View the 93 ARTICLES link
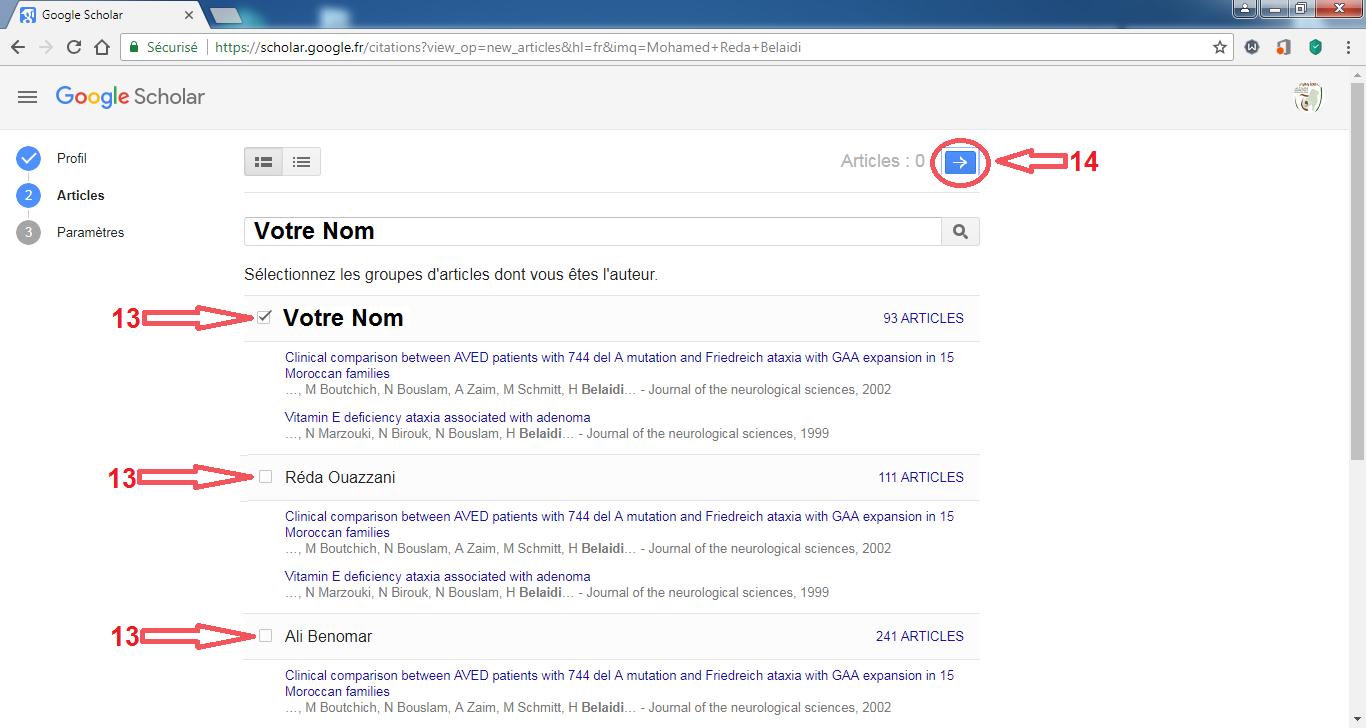The image size is (1366, 728). click(923, 318)
